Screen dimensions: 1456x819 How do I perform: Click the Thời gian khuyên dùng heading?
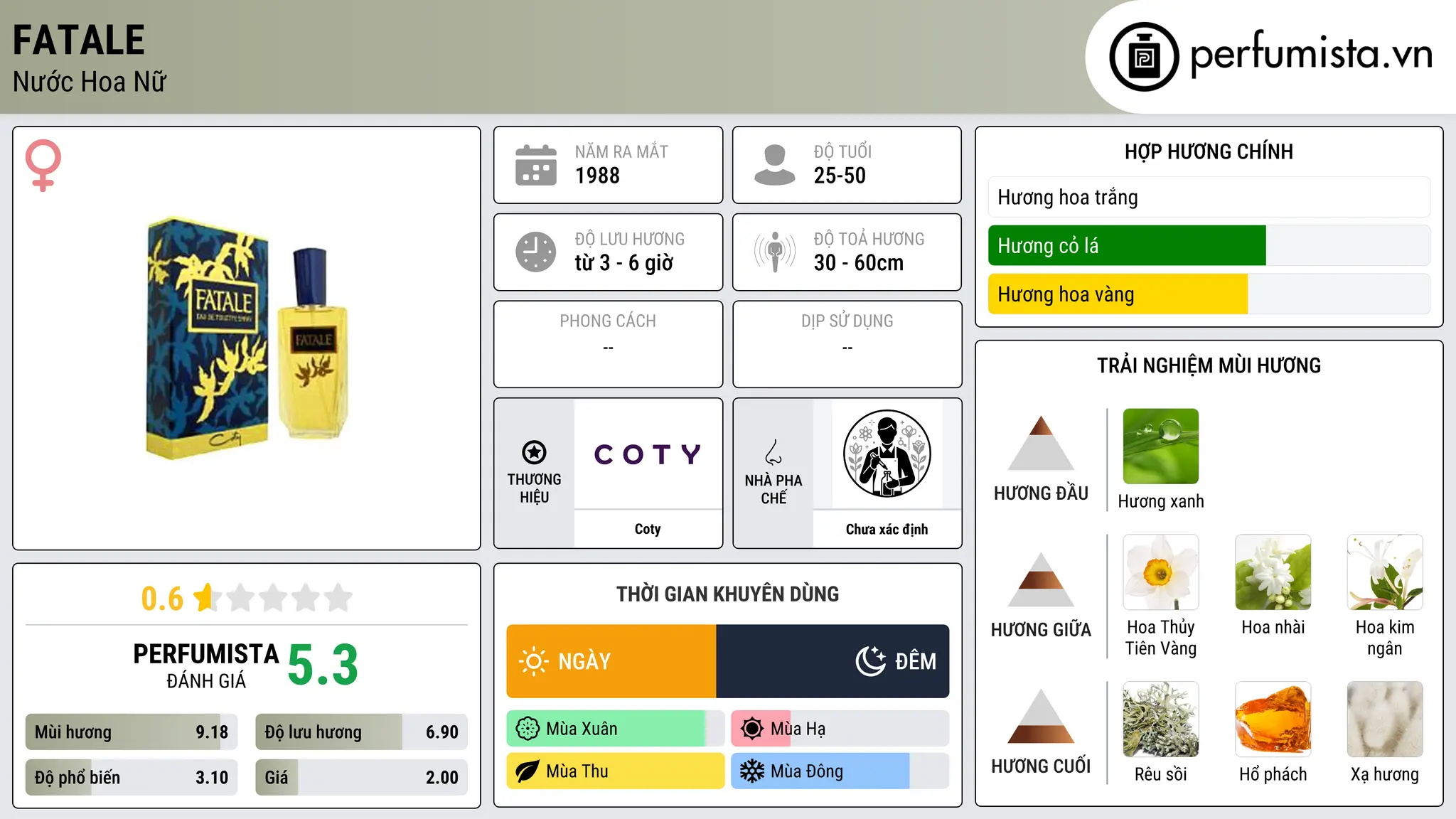727,594
